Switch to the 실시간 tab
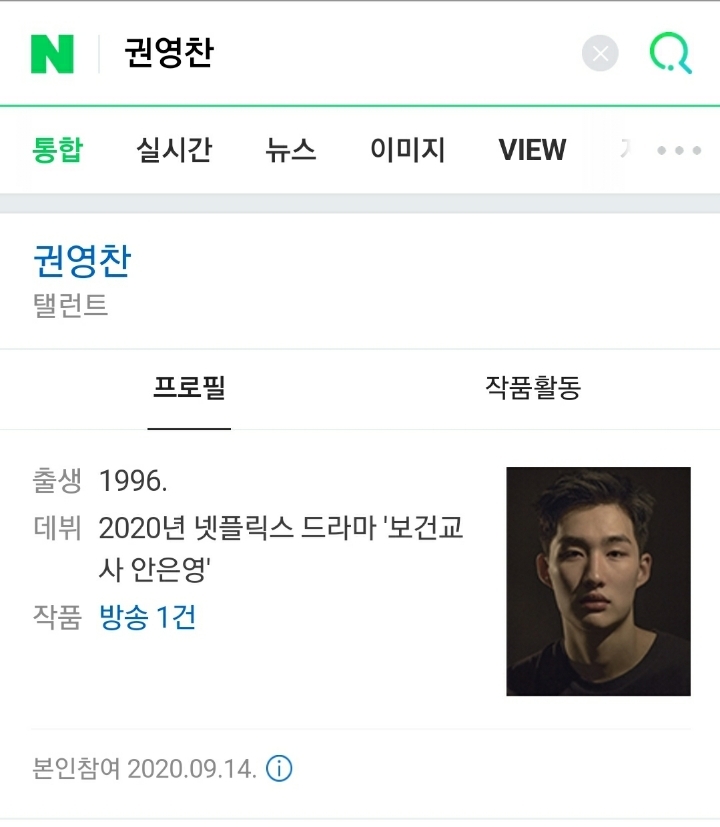Screen dimensions: 720x827 click(x=174, y=151)
